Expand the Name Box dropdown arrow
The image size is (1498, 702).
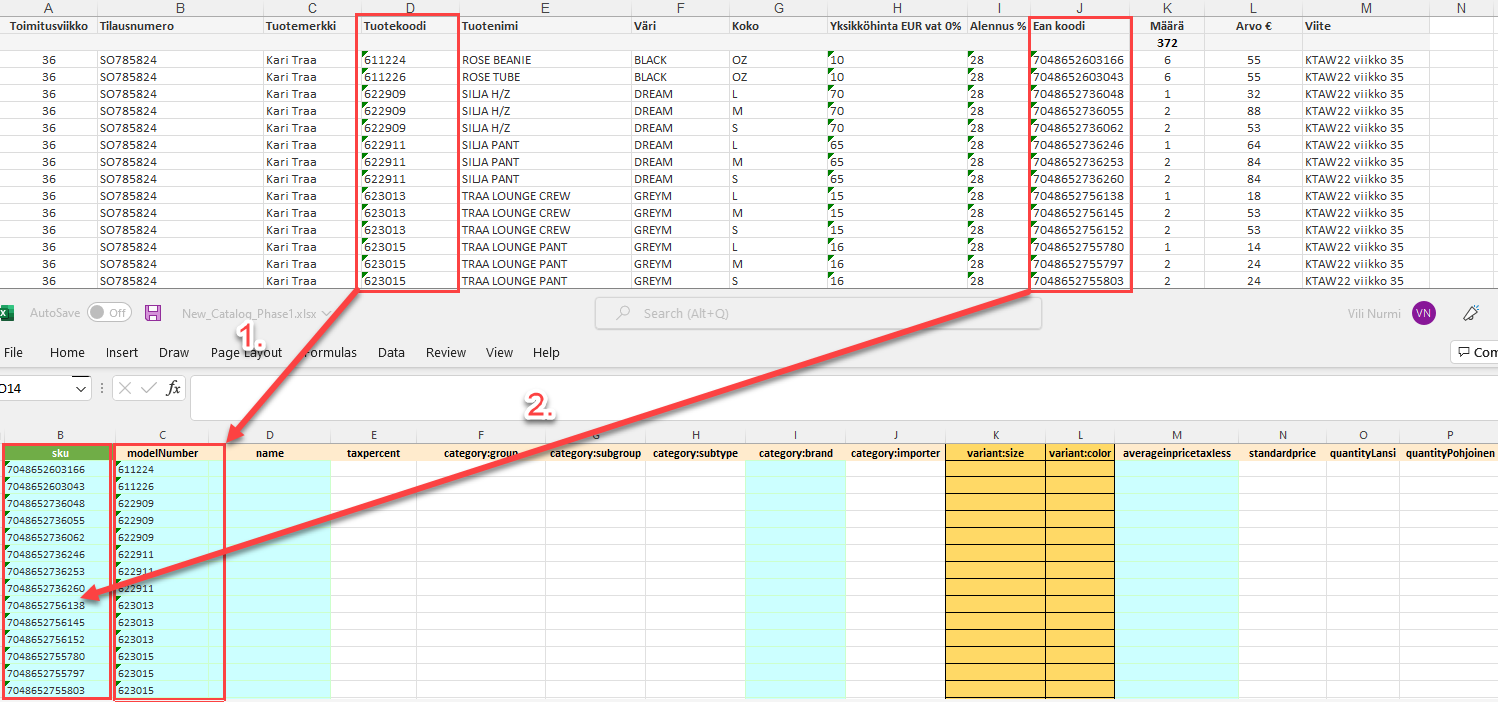pyautogui.click(x=81, y=388)
